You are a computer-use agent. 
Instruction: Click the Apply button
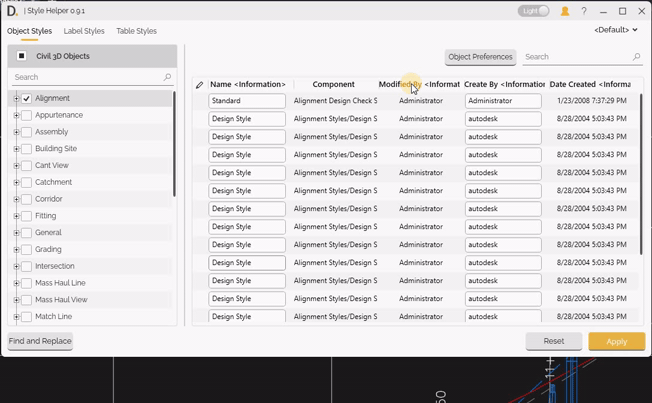(x=617, y=341)
